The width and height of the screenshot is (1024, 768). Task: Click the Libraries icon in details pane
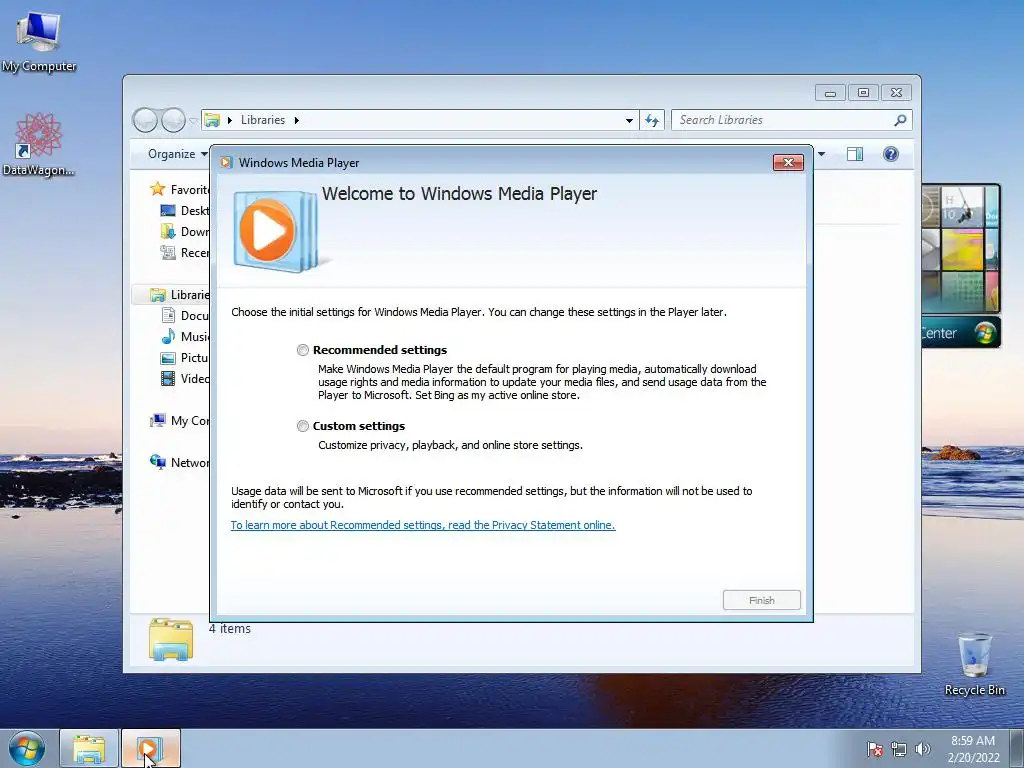(x=171, y=639)
